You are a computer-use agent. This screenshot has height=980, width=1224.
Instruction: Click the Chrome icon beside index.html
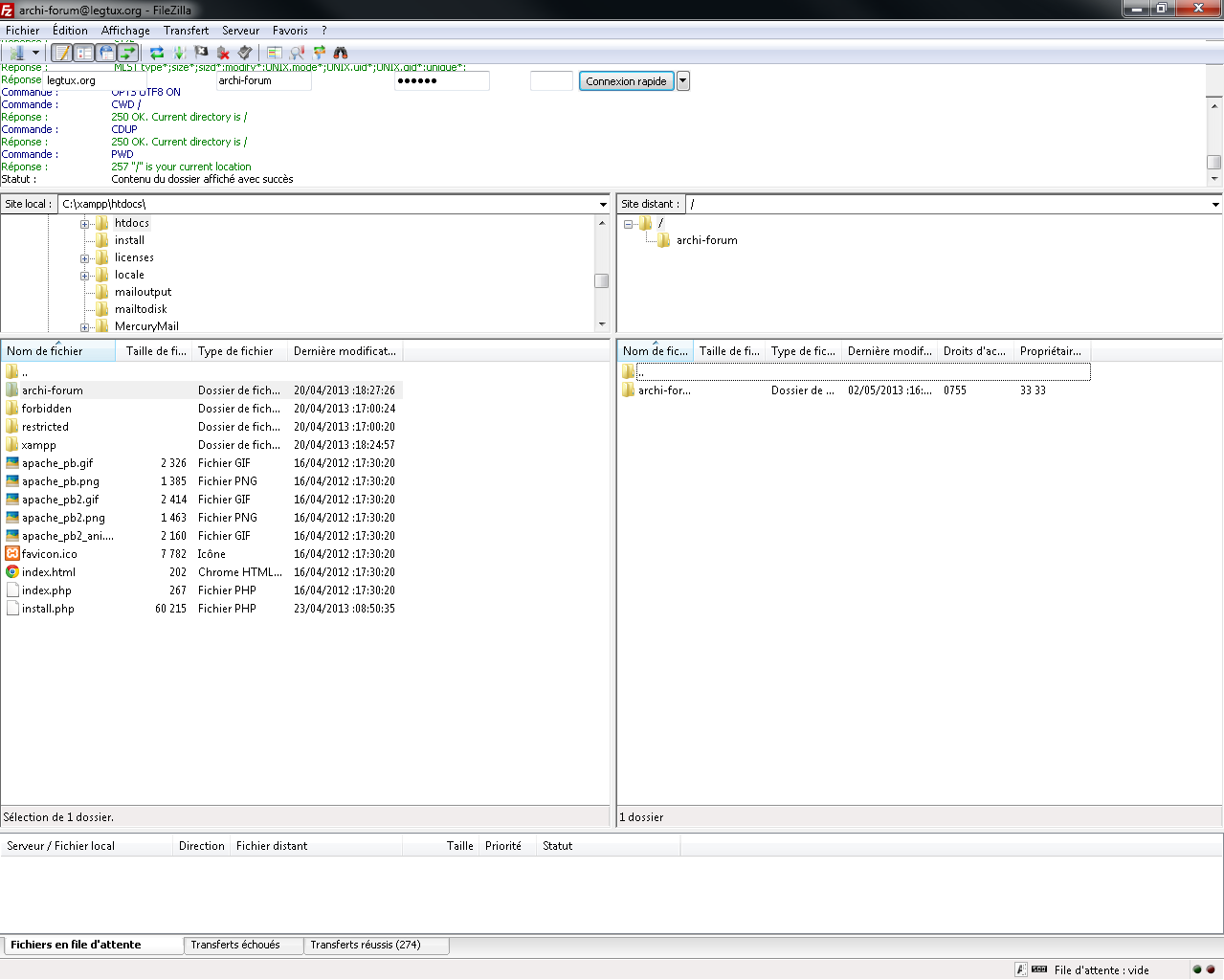12,571
